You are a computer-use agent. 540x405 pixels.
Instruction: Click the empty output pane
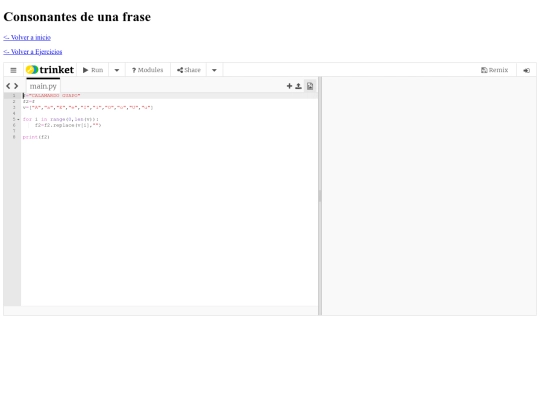[x=429, y=196]
